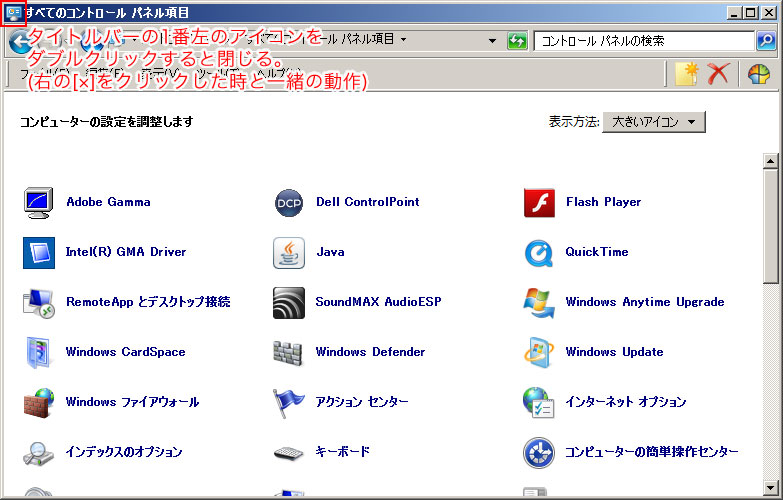Open the Intel GMA Driver icon

pyautogui.click(x=39, y=253)
